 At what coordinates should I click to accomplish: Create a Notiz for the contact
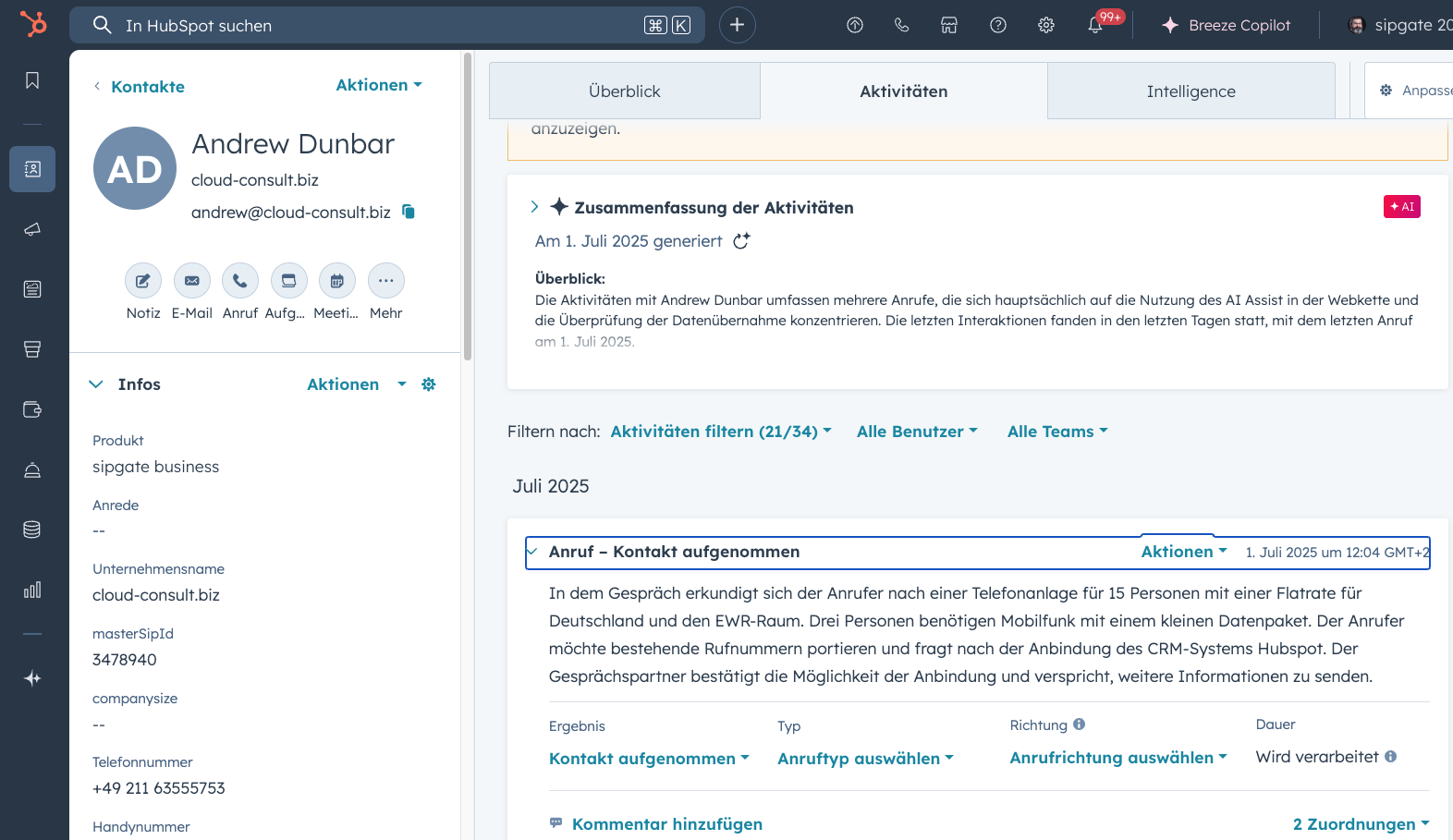pos(143,281)
